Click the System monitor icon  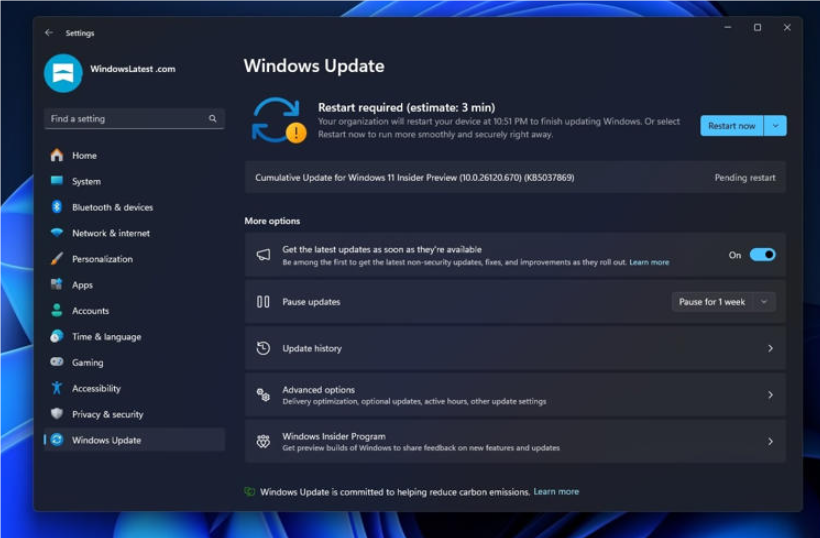(x=56, y=181)
